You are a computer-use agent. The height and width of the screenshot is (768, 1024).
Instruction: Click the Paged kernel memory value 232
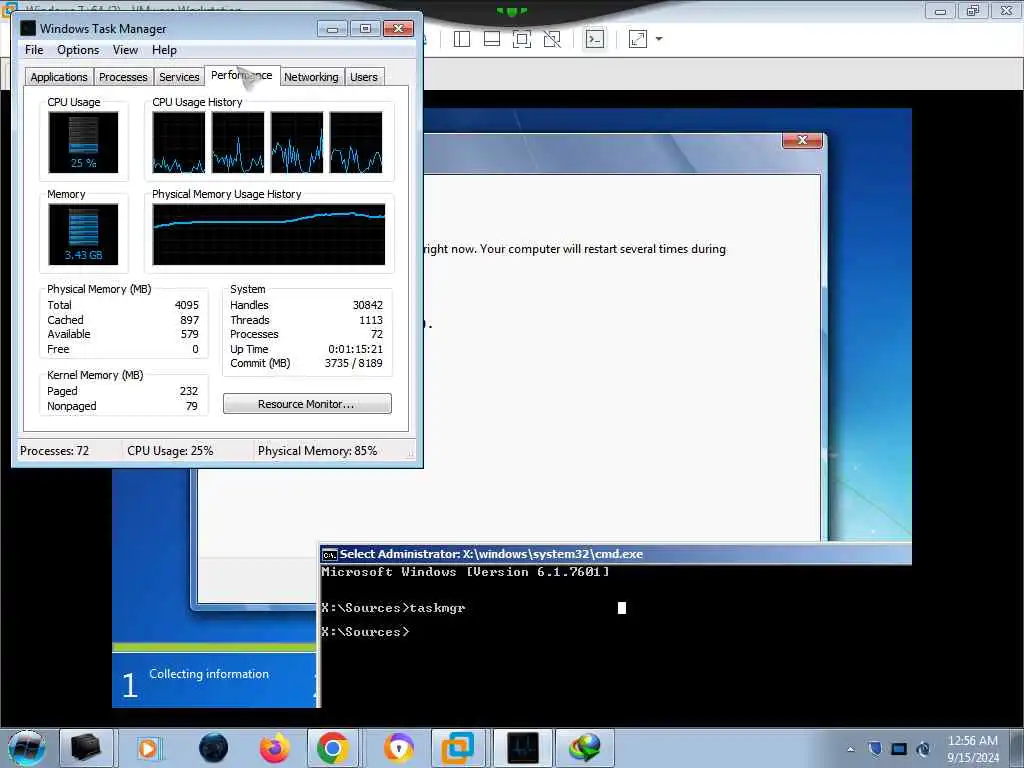pyautogui.click(x=189, y=391)
